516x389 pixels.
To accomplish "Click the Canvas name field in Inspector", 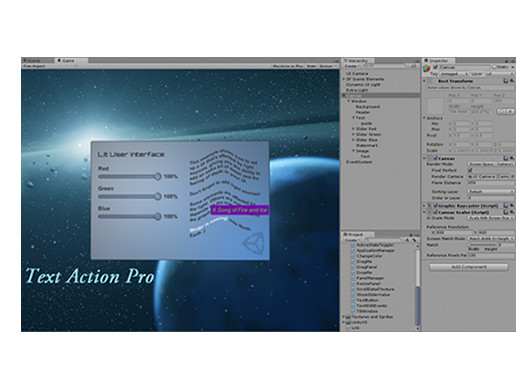I will [x=465, y=67].
